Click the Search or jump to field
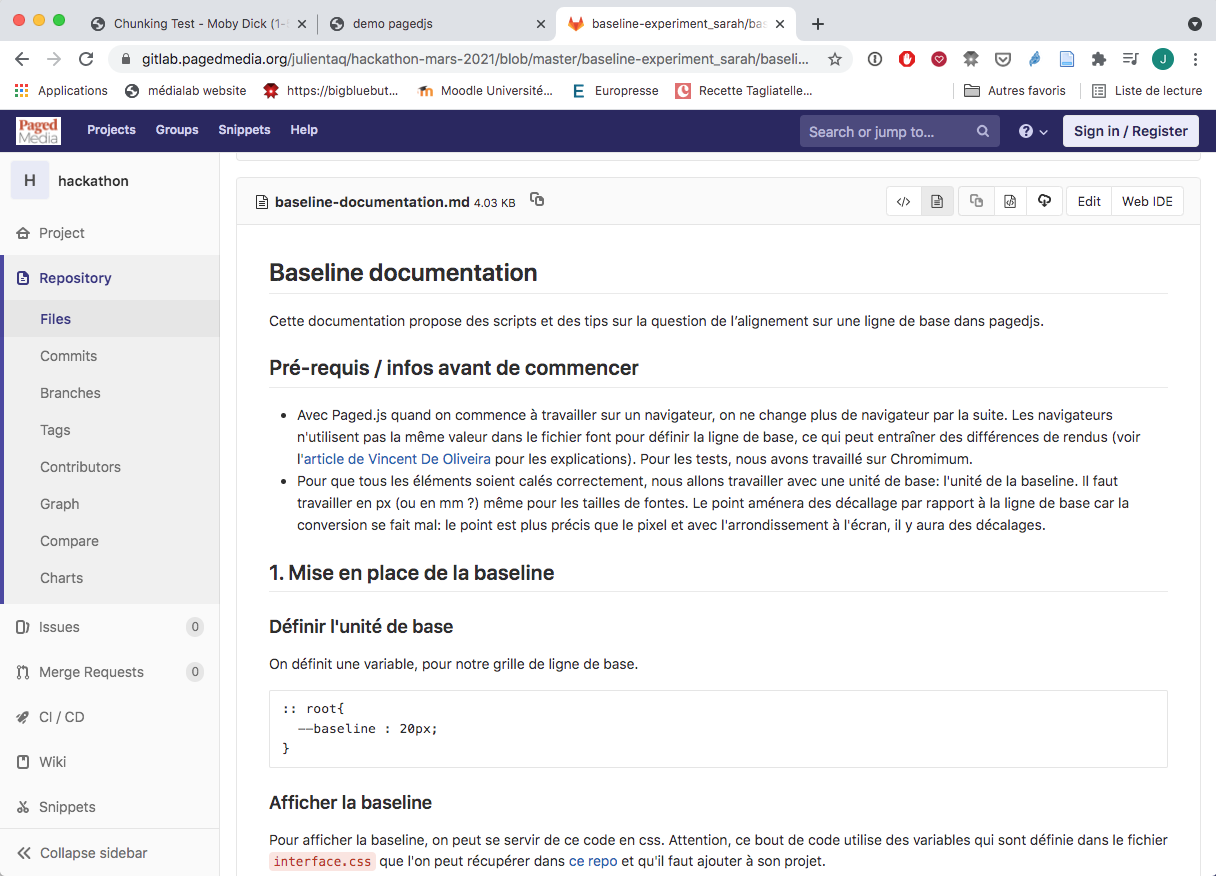This screenshot has height=876, width=1216. tap(885, 131)
